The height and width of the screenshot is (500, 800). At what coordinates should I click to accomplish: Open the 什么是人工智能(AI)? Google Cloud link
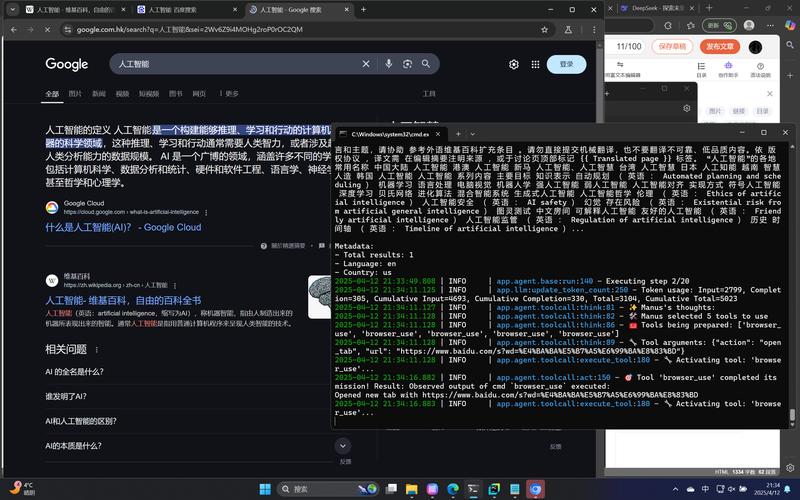(123, 228)
